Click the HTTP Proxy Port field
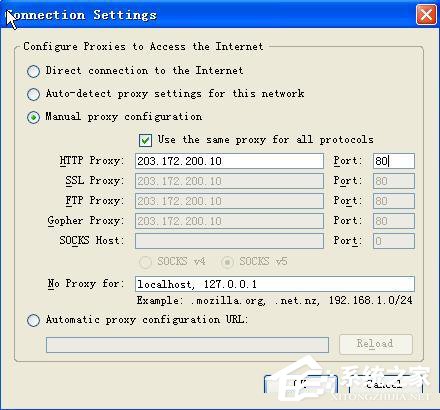Viewport: 440px width, 410px height. coord(394,161)
